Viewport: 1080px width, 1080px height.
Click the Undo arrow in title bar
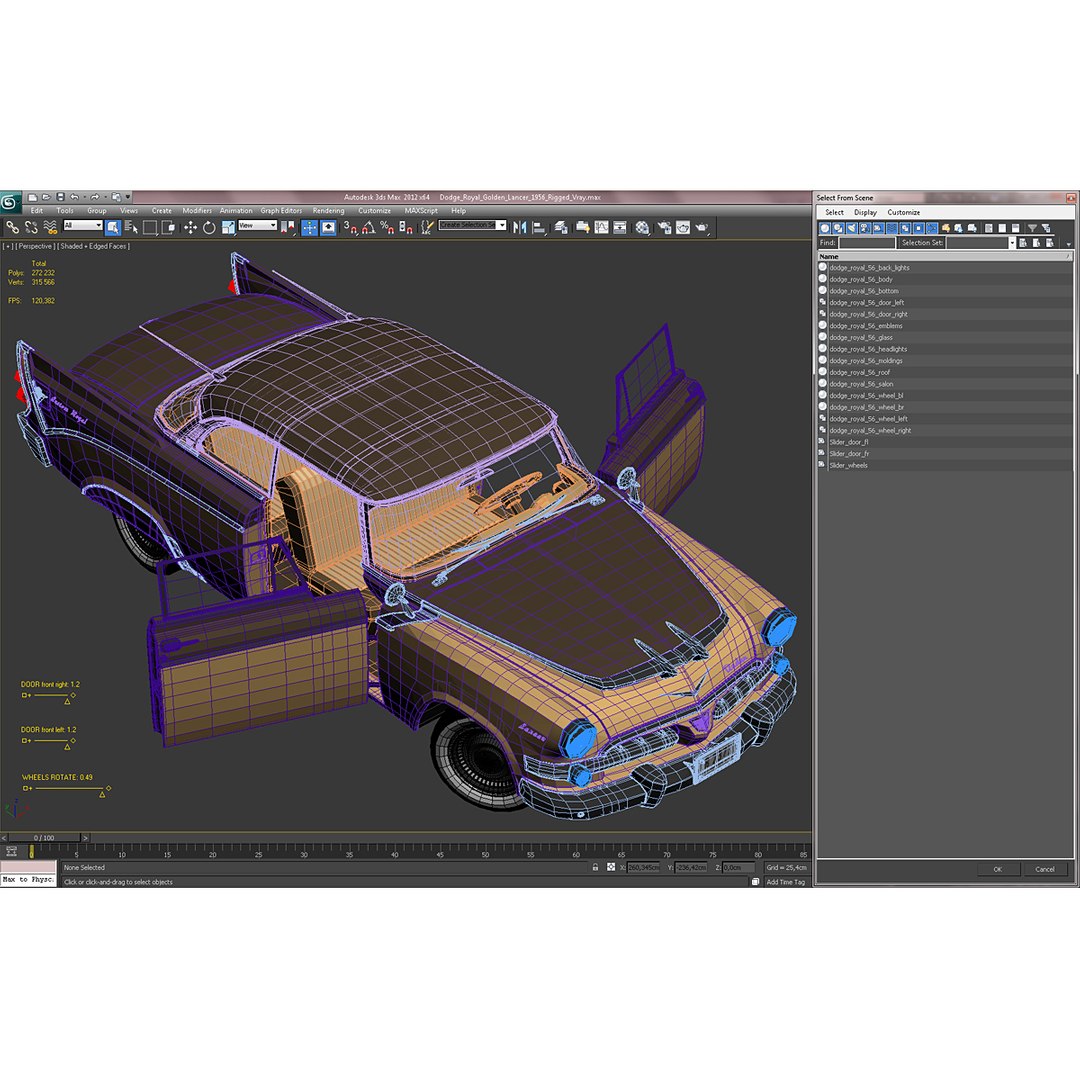click(x=74, y=197)
